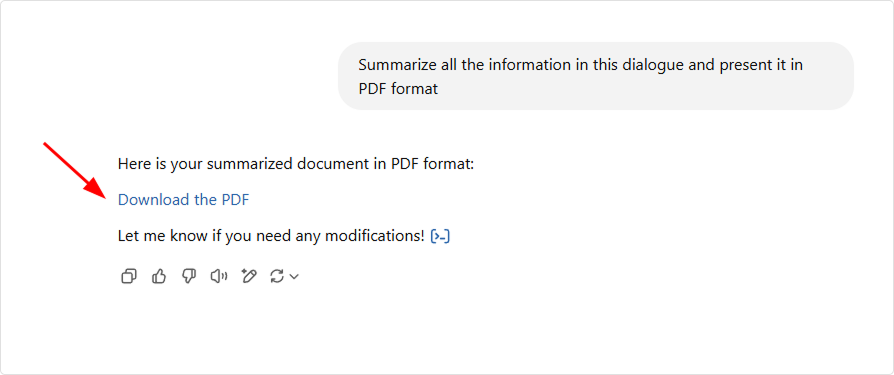Click 'PDF format' on the prompt's second line
The image size is (894, 375).
399,89
